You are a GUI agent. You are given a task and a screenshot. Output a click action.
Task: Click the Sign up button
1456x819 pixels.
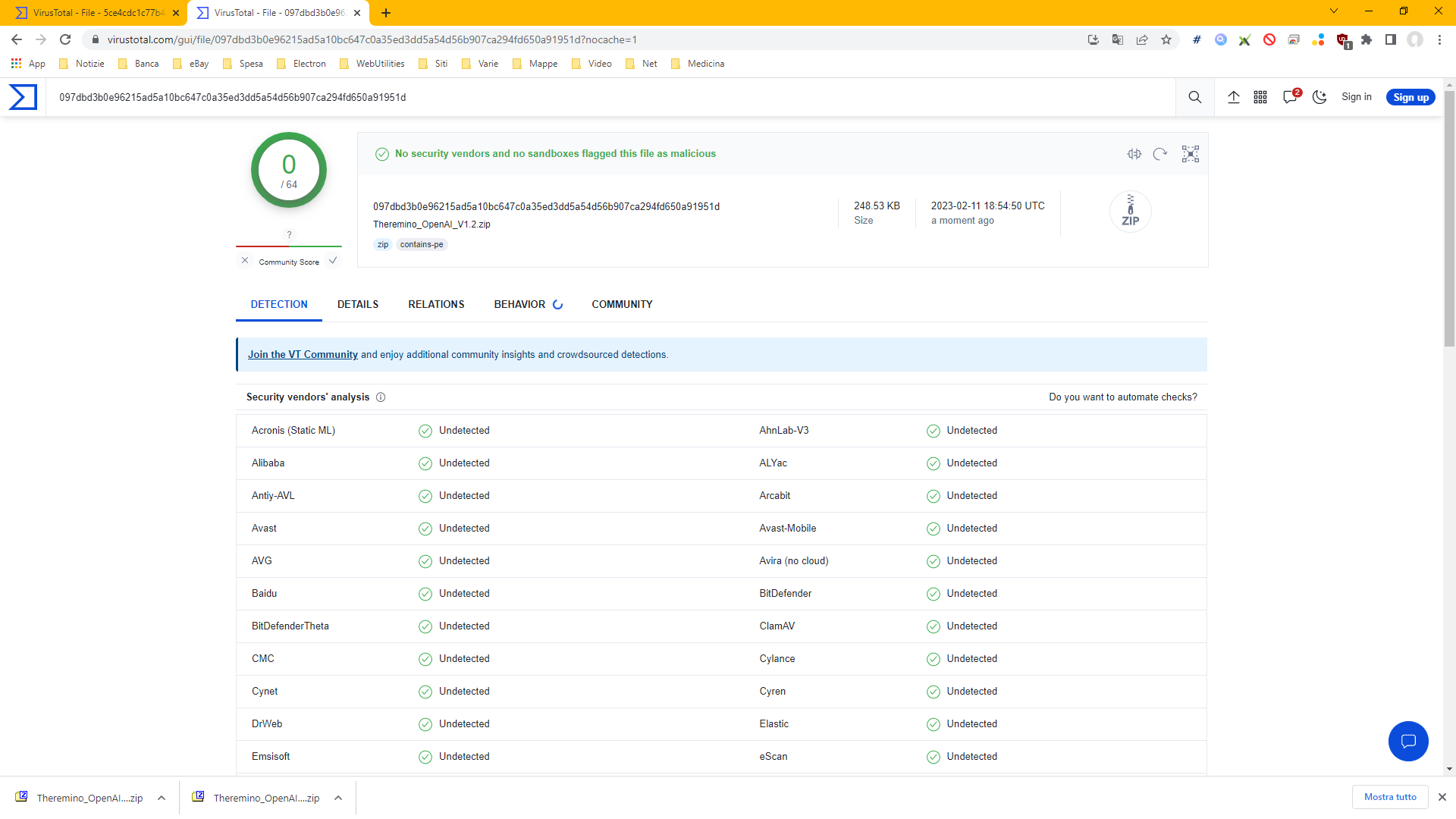click(x=1410, y=97)
